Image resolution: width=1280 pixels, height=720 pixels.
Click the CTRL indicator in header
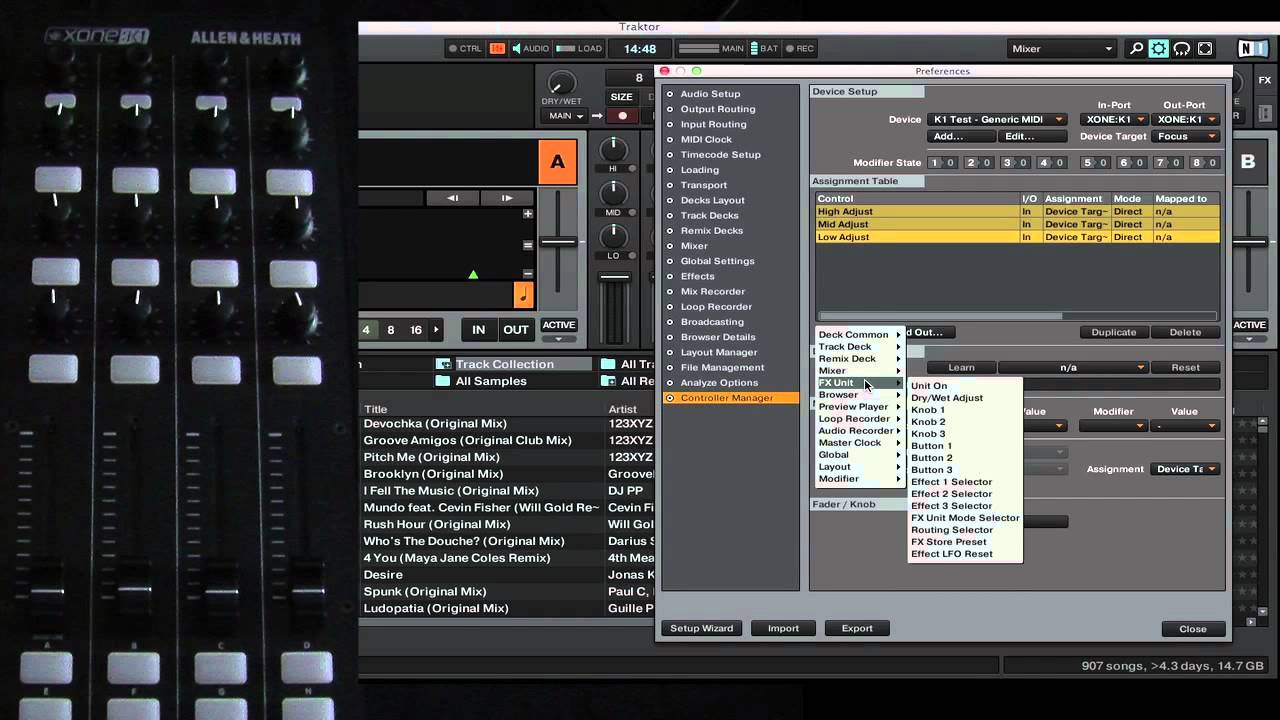465,48
